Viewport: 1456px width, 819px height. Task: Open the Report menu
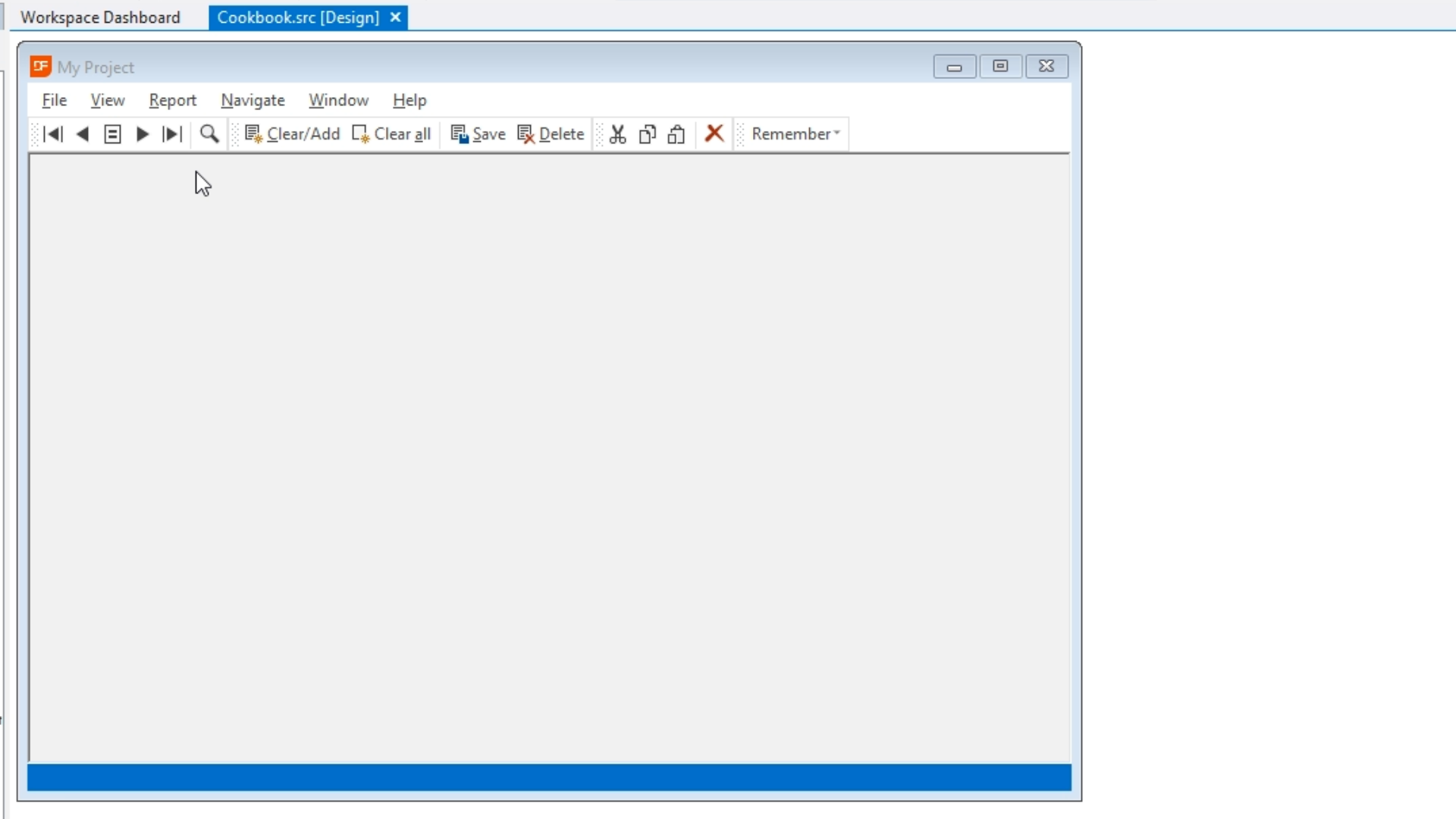tap(172, 100)
